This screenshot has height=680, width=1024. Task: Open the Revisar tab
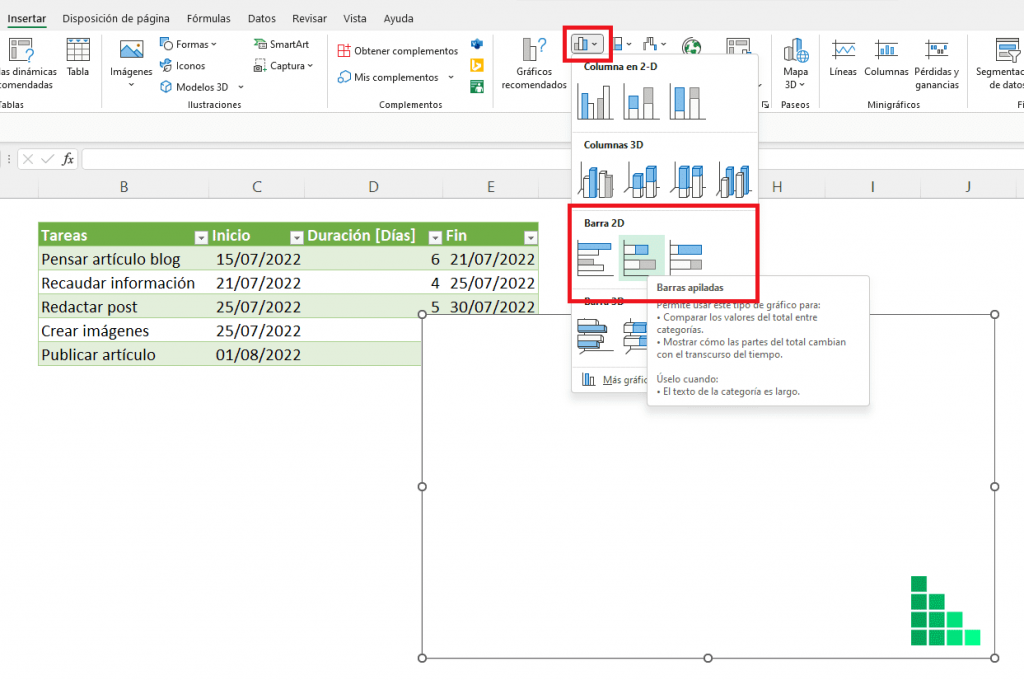309,18
